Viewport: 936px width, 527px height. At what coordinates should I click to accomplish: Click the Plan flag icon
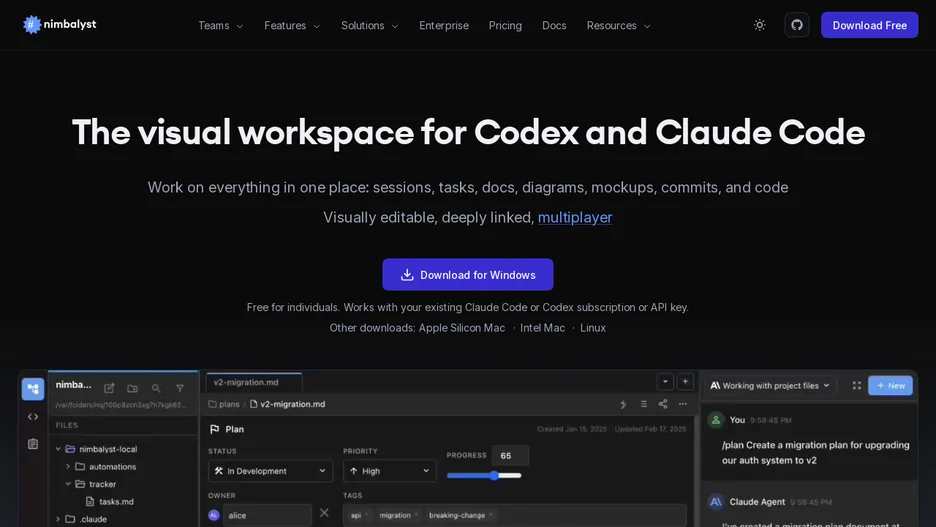pos(215,429)
